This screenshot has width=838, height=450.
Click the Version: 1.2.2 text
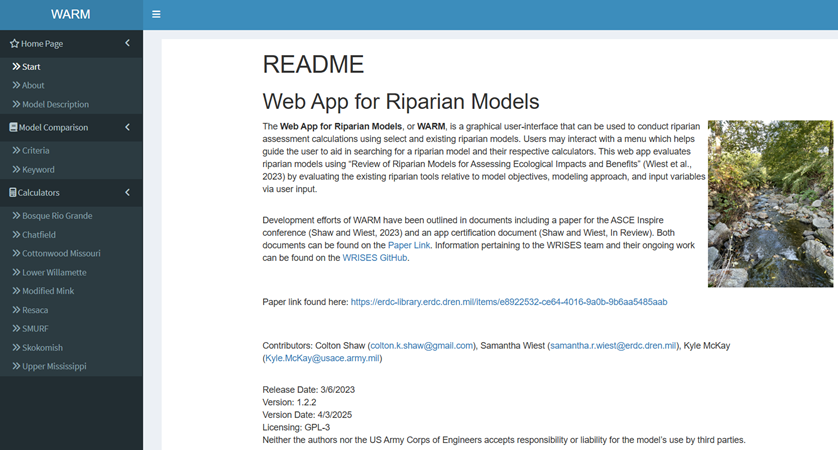tap(289, 402)
